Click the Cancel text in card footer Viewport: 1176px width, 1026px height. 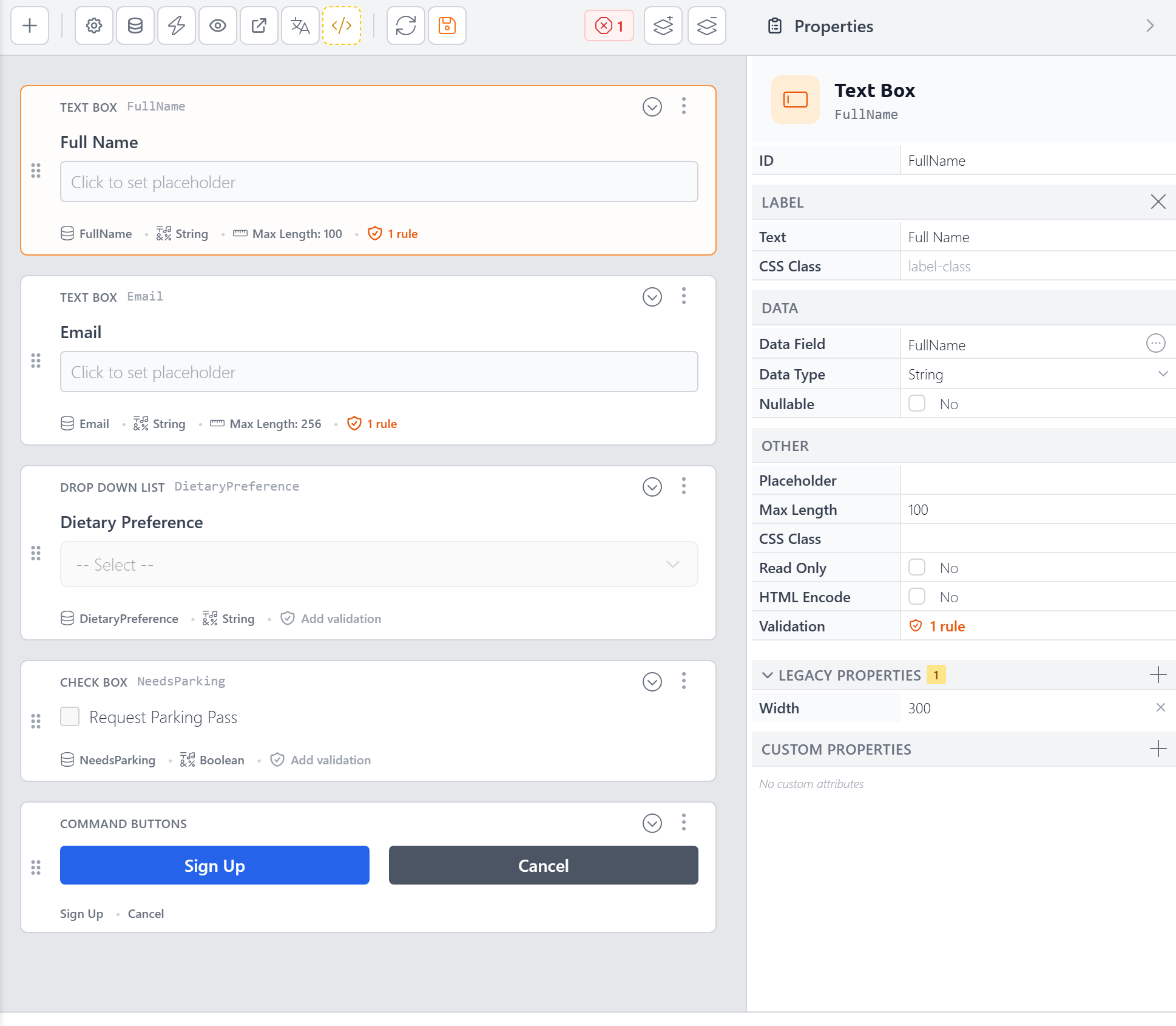click(x=146, y=914)
